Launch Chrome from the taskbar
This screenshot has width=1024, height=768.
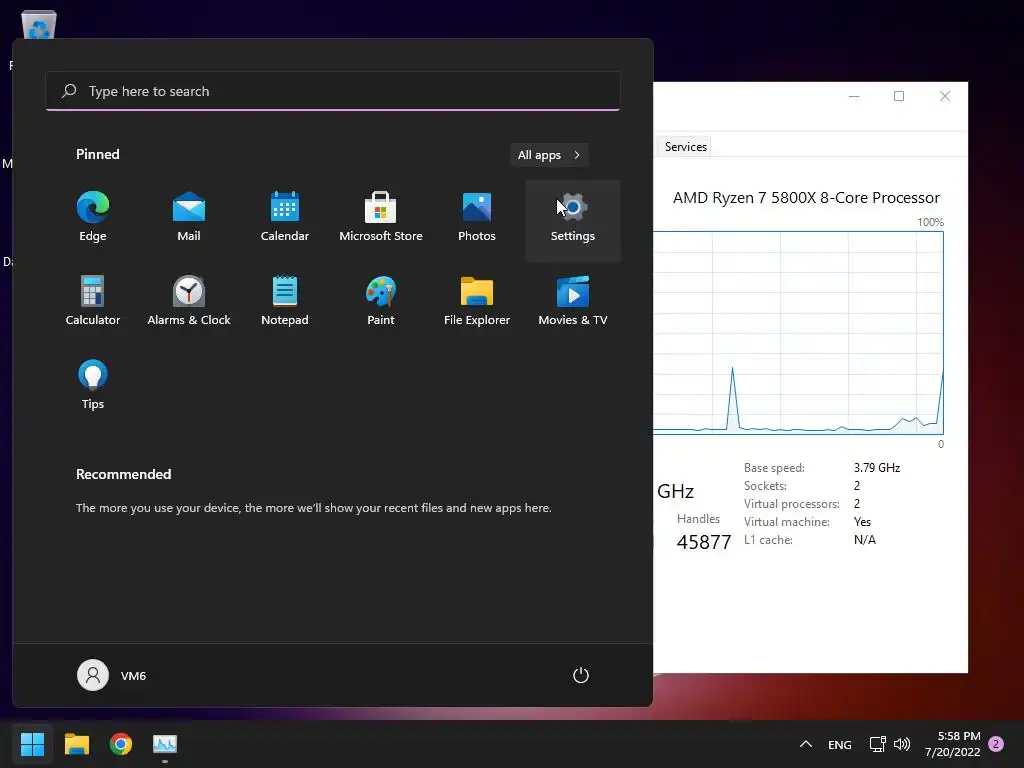(x=121, y=744)
